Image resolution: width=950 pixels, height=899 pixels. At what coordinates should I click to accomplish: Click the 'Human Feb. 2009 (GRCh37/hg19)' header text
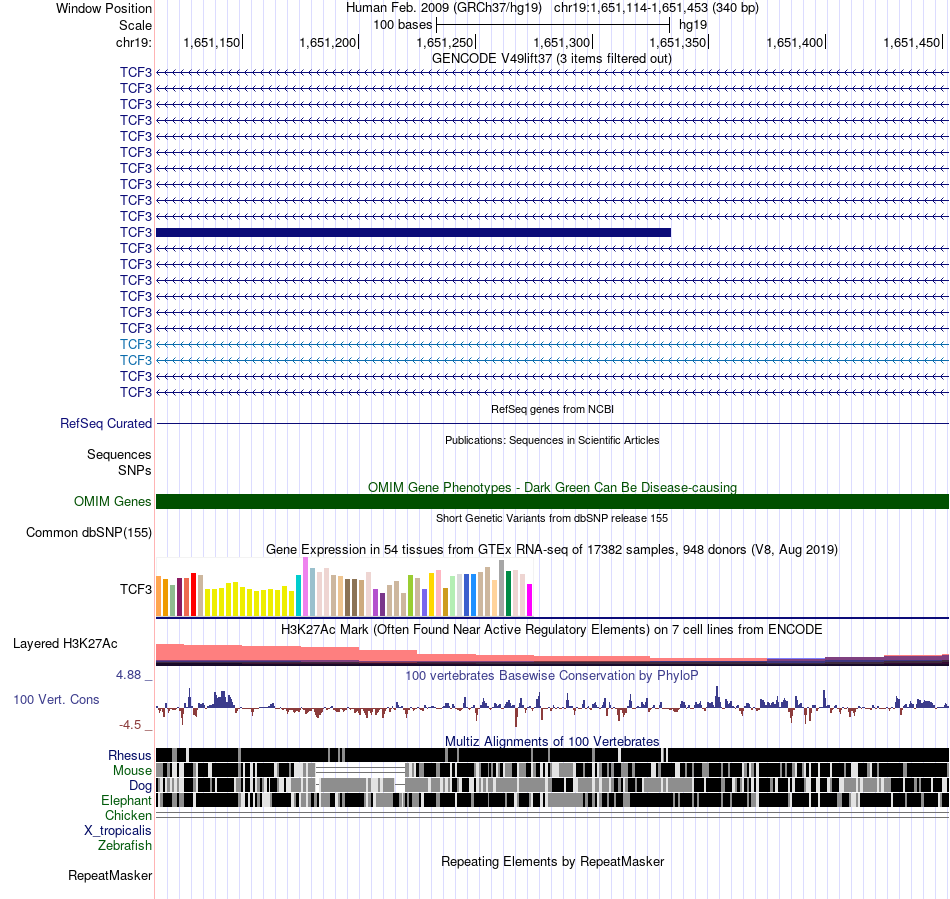coord(446,8)
